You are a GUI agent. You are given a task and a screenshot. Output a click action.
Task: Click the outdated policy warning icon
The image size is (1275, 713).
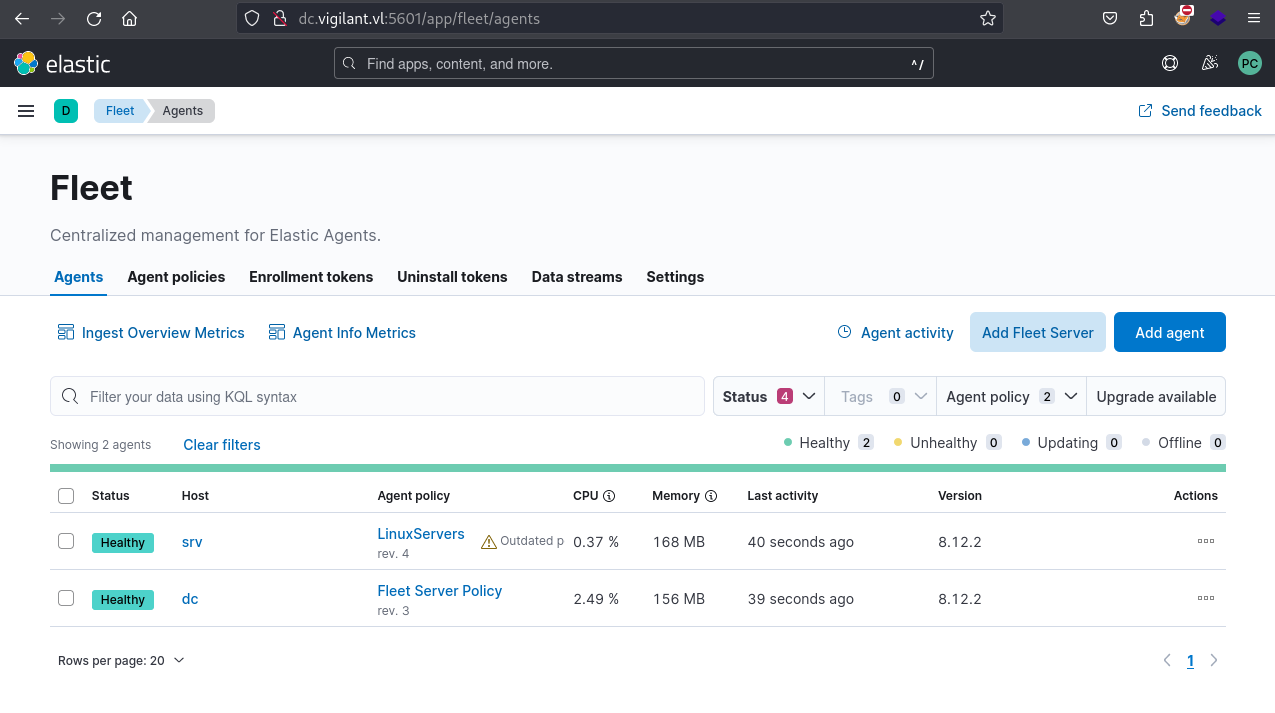coord(489,542)
